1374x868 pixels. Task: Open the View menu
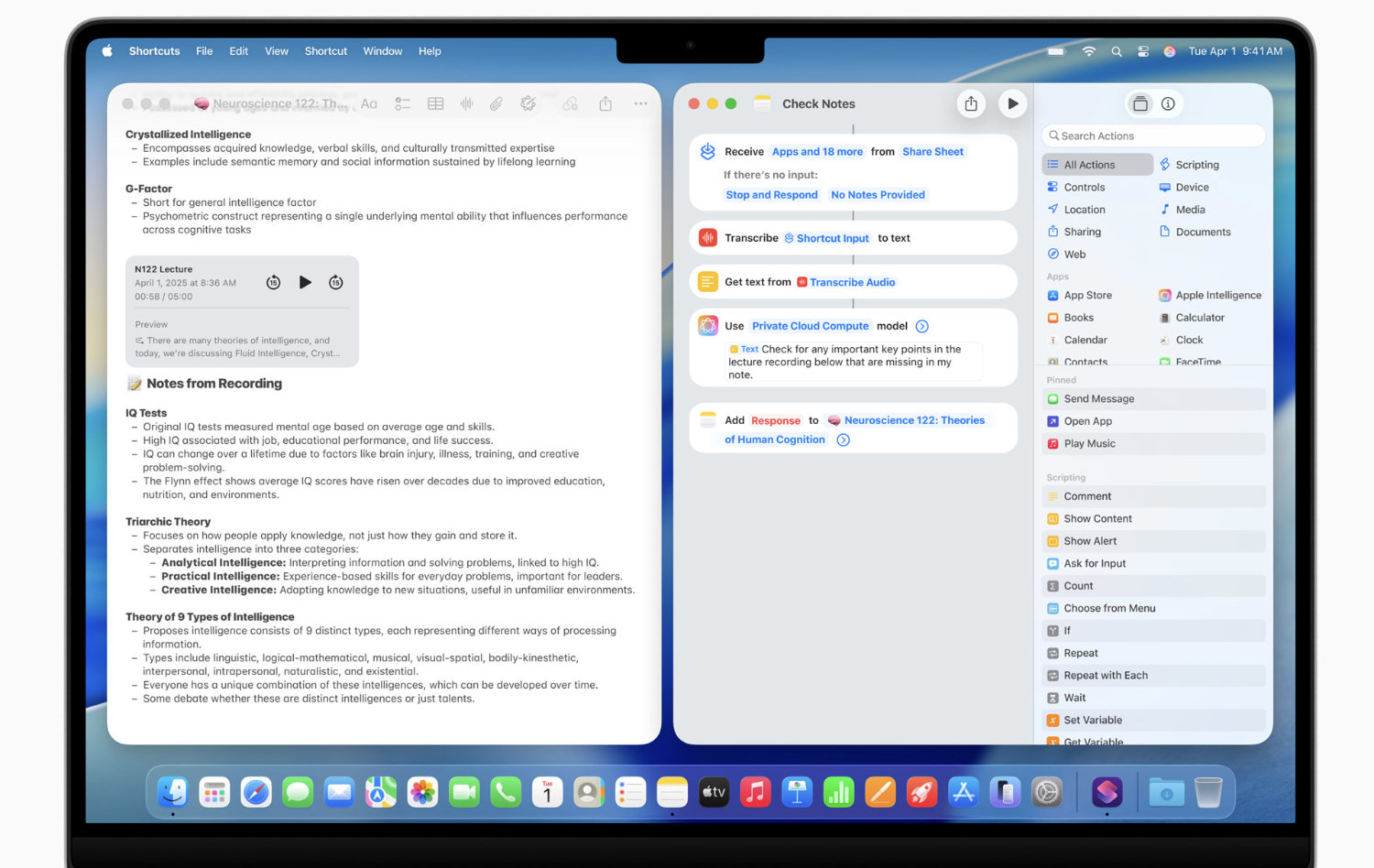276,51
